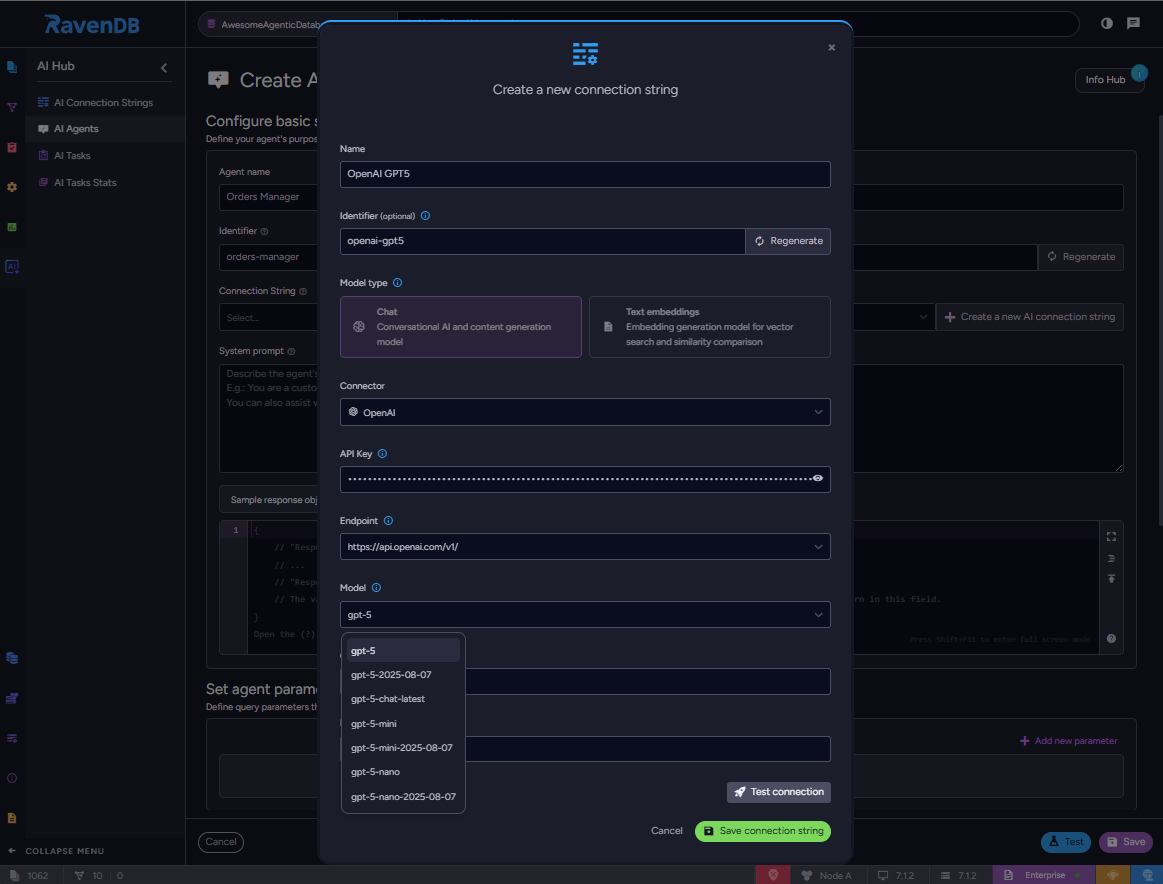The width and height of the screenshot is (1163, 884).
Task: Click the index count 10 in the status bar
Action: tap(90, 876)
